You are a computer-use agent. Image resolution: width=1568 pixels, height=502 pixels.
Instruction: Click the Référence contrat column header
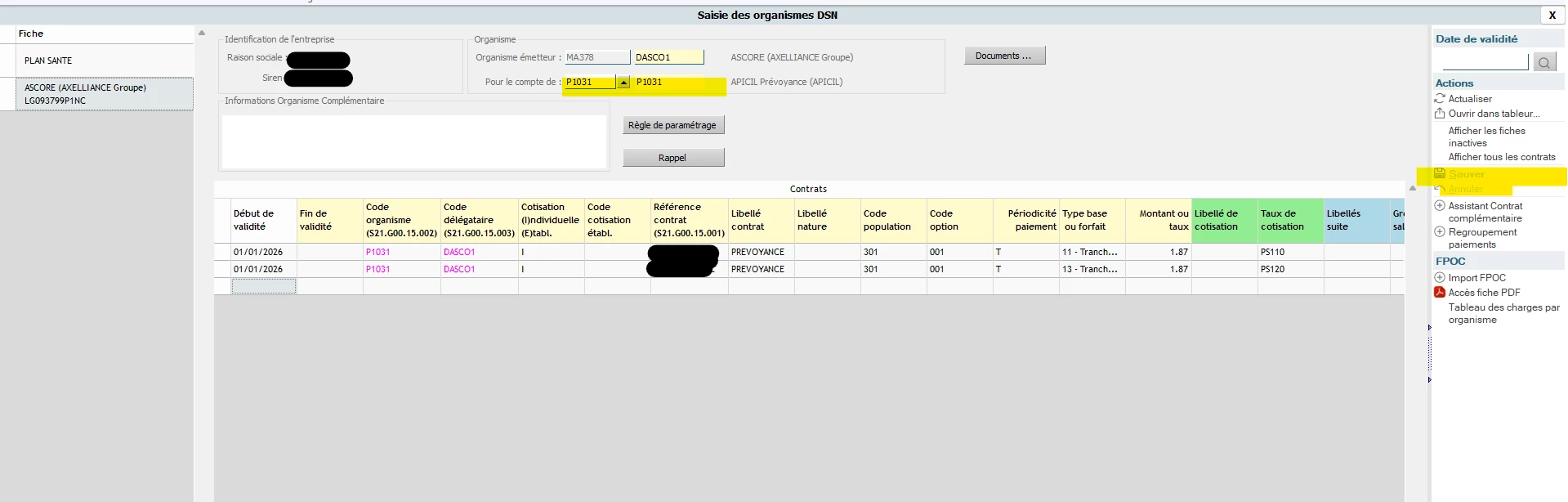pyautogui.click(x=689, y=220)
